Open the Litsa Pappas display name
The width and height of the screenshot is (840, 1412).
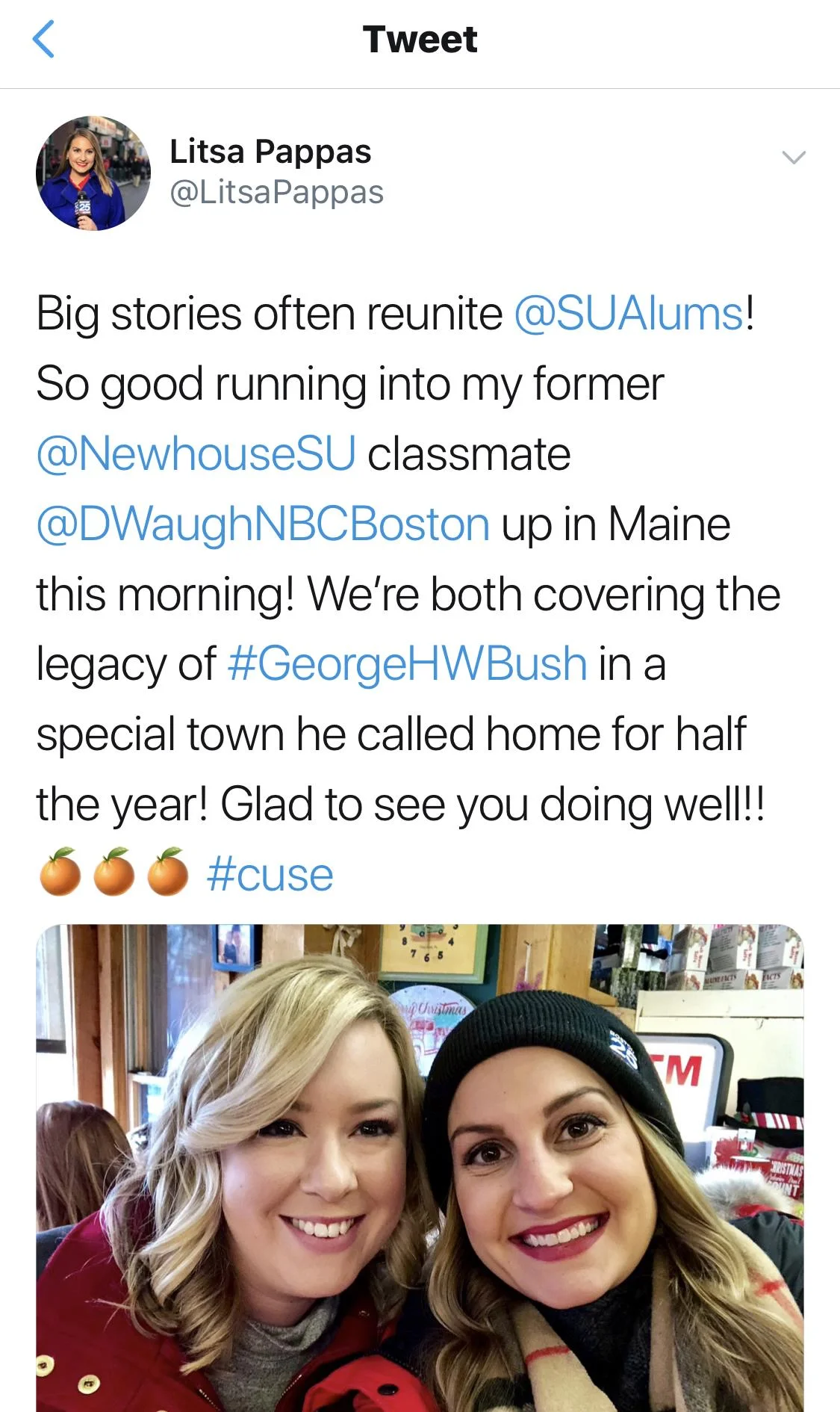coord(270,151)
